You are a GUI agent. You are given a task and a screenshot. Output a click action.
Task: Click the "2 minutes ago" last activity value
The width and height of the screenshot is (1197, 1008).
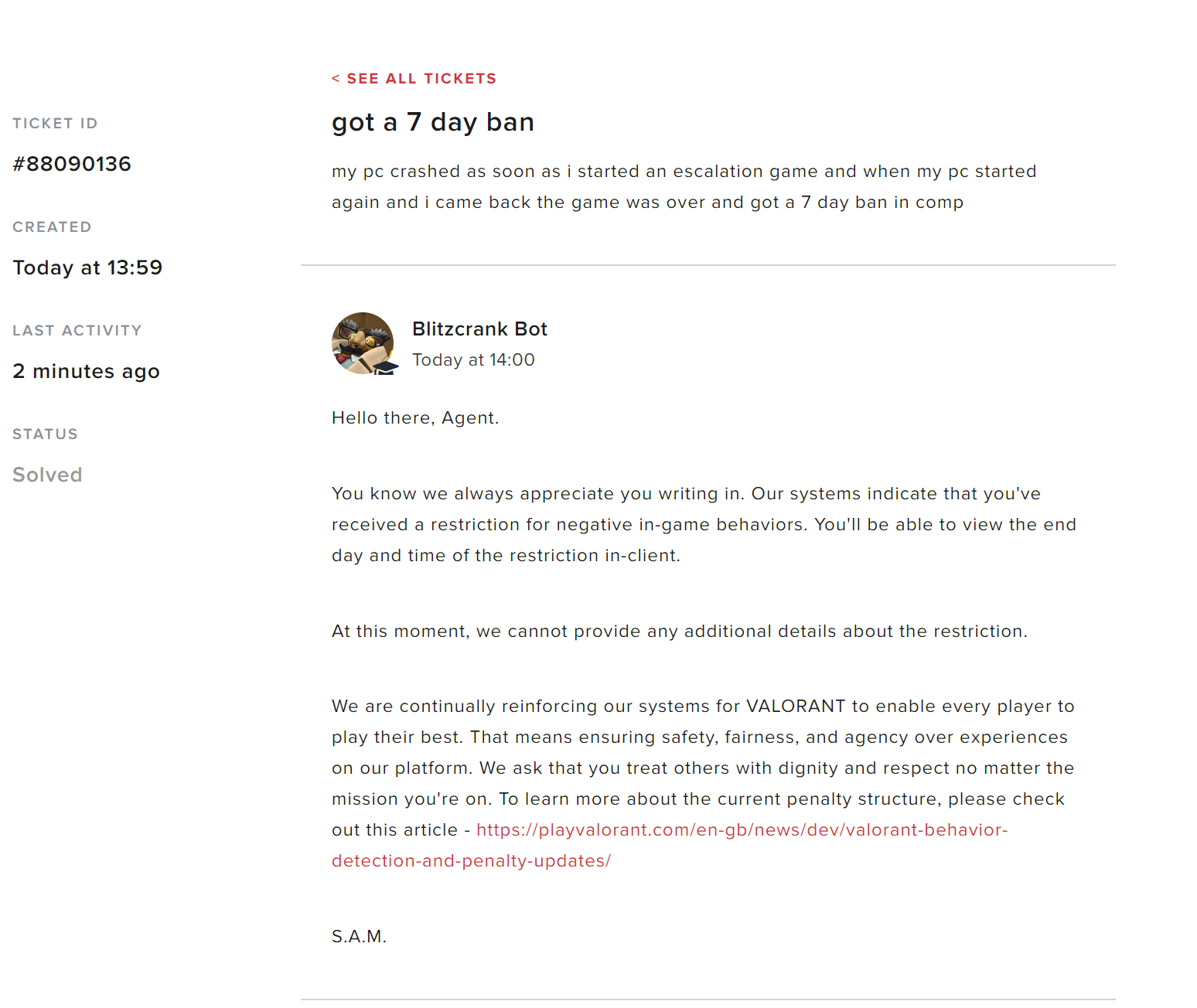86,371
